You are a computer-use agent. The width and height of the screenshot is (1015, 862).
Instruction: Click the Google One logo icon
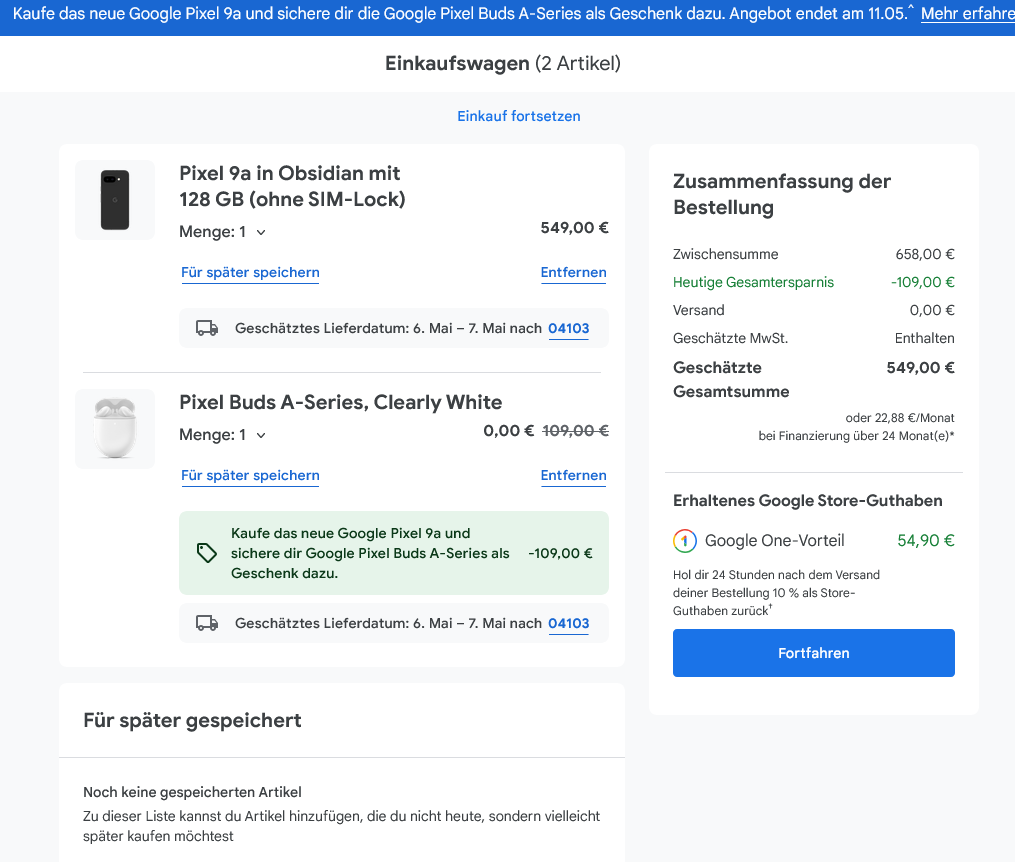685,541
